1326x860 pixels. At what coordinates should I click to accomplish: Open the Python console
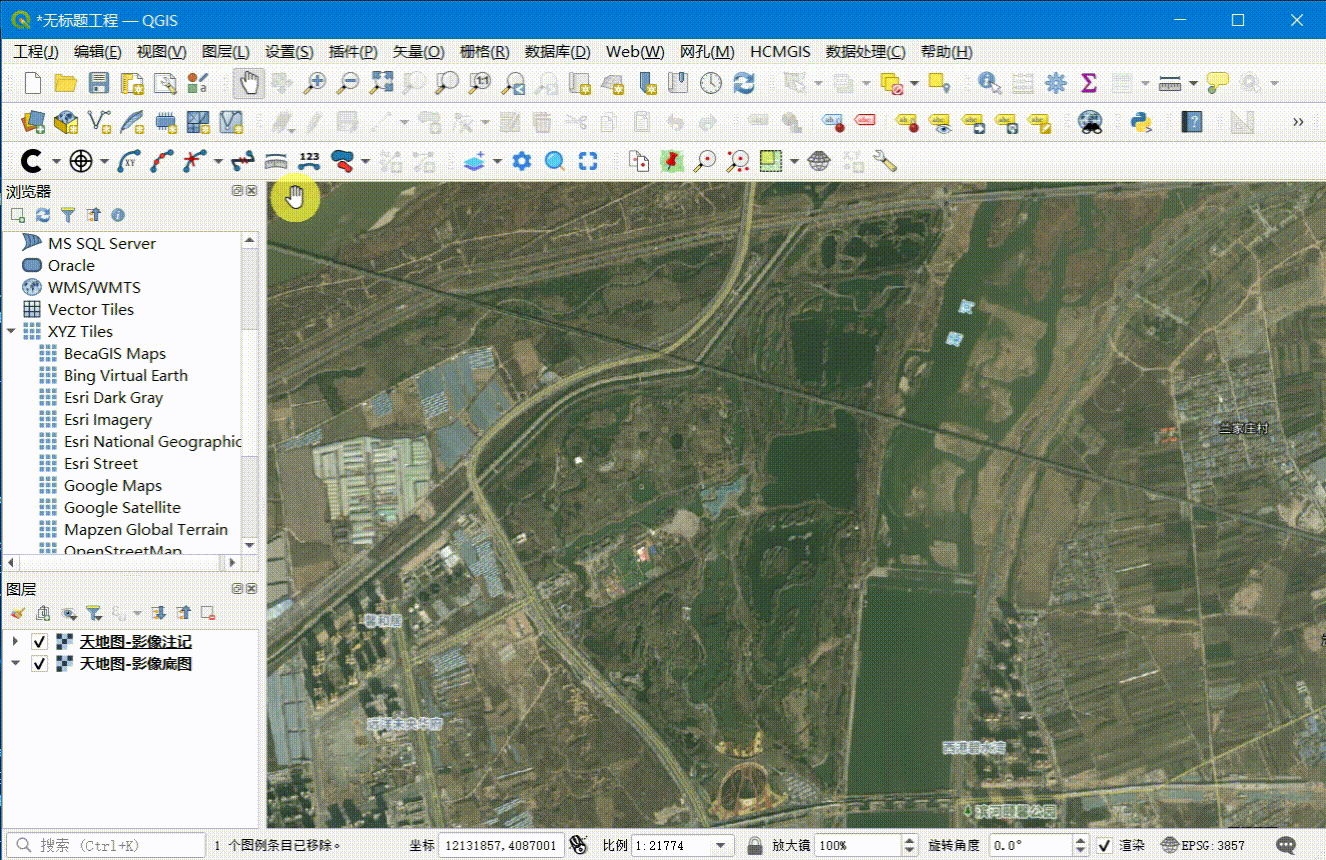(1141, 122)
